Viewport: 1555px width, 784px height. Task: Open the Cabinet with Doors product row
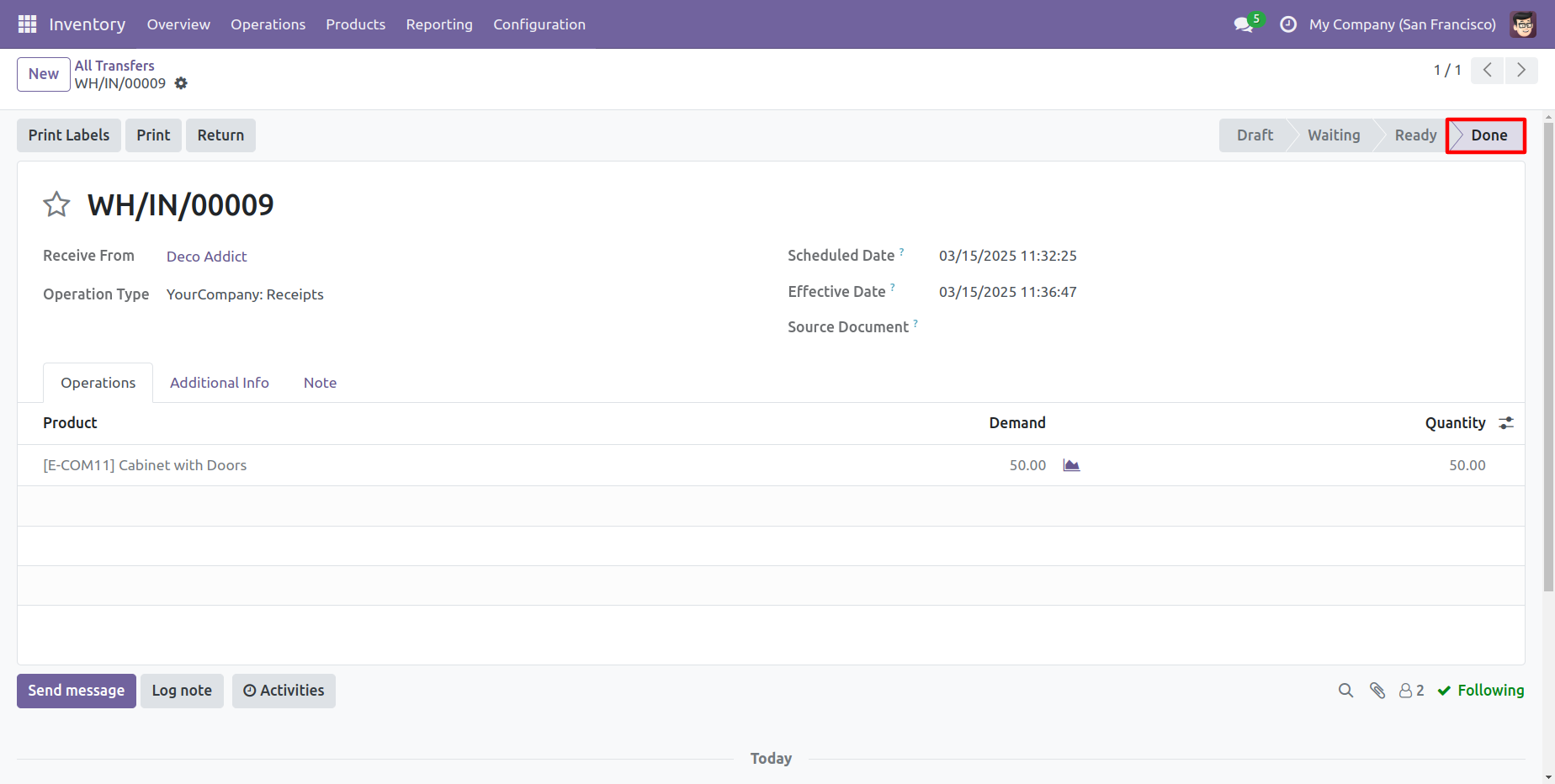pyautogui.click(x=771, y=465)
